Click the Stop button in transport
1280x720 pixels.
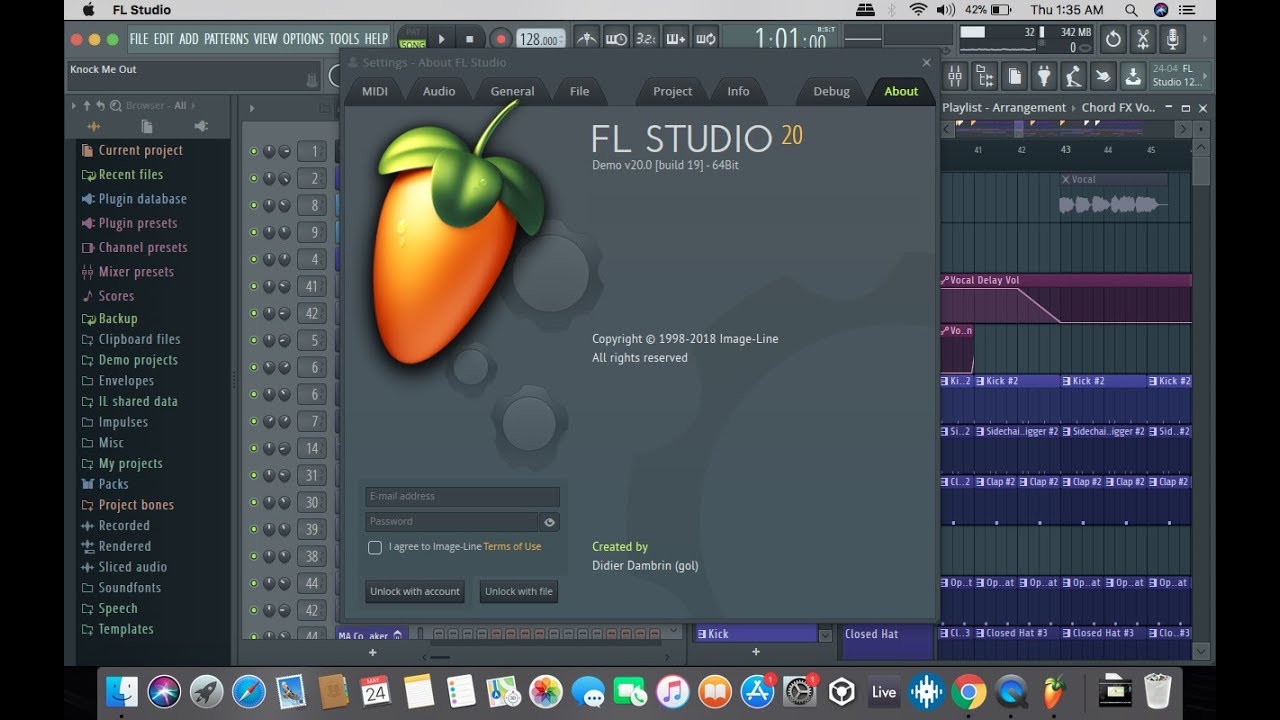pyautogui.click(x=469, y=39)
